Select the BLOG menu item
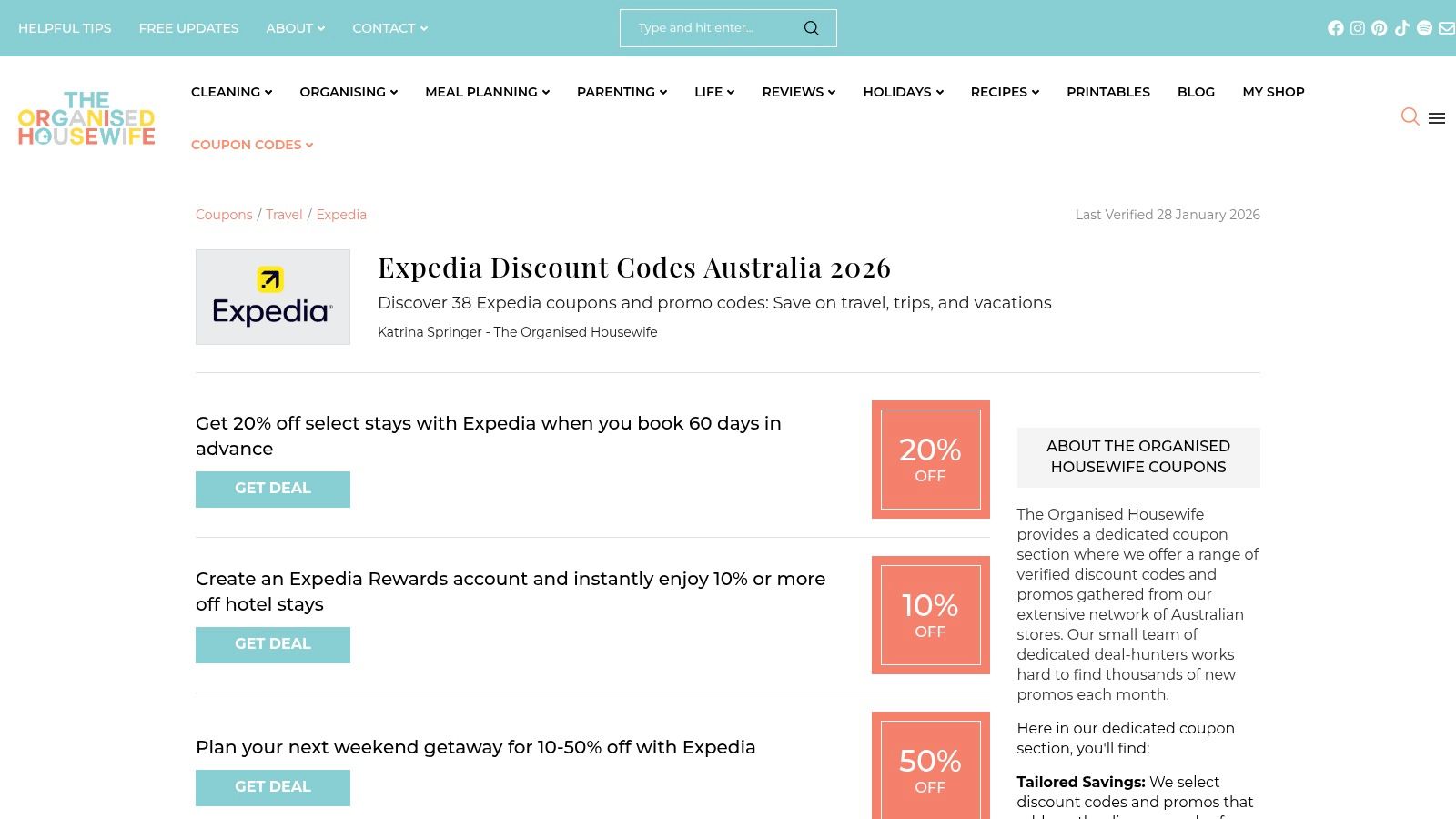The image size is (1456, 819). click(x=1196, y=92)
